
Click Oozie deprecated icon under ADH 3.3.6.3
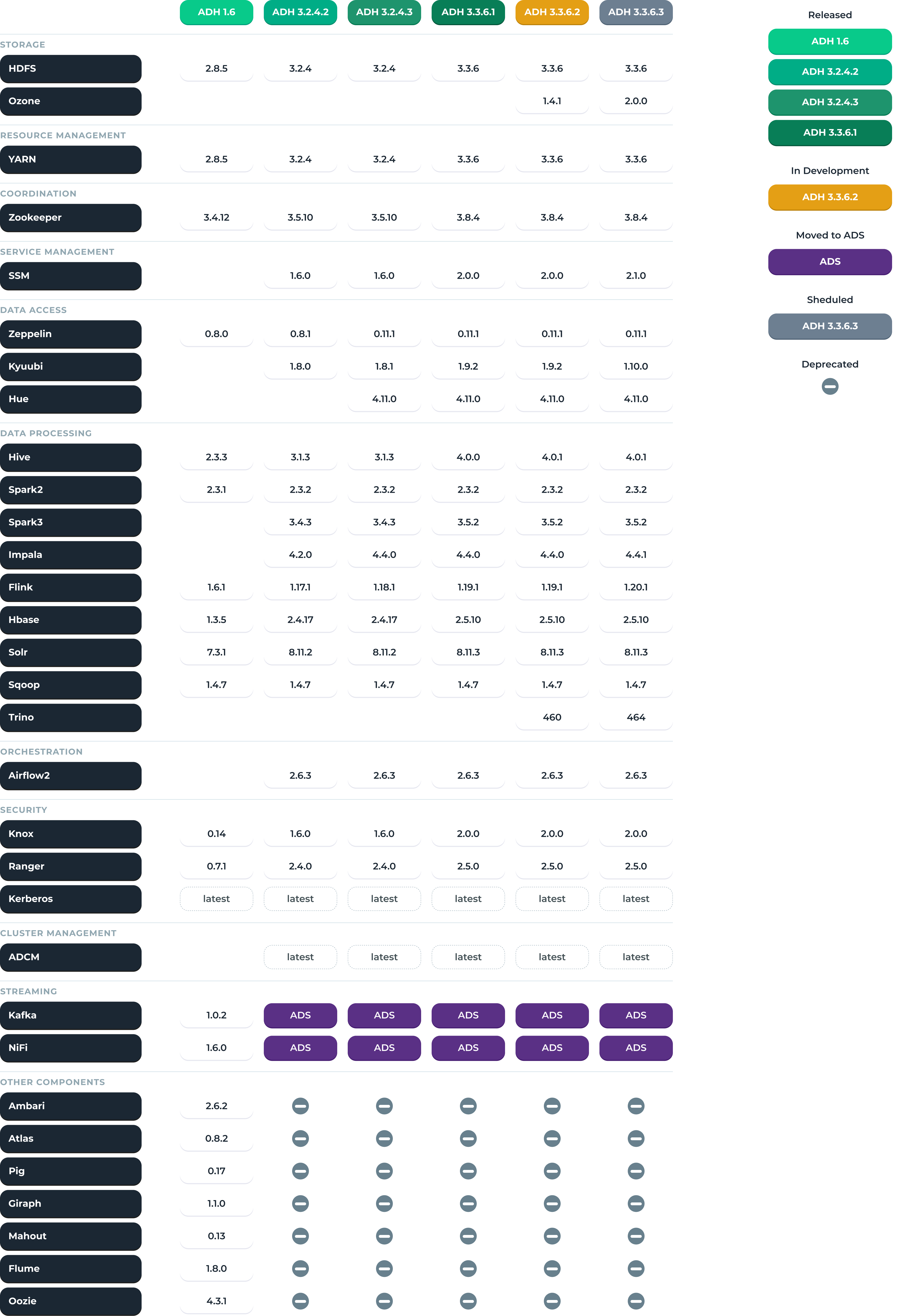tap(636, 1301)
